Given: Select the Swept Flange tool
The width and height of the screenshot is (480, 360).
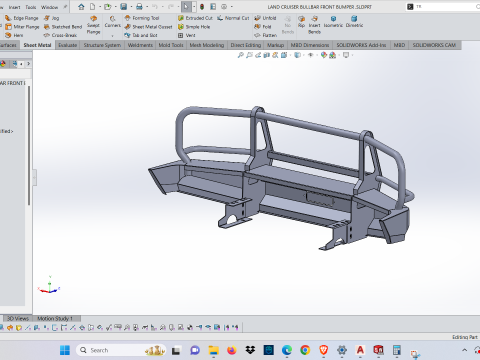Looking at the screenshot, I should pyautogui.click(x=93, y=25).
